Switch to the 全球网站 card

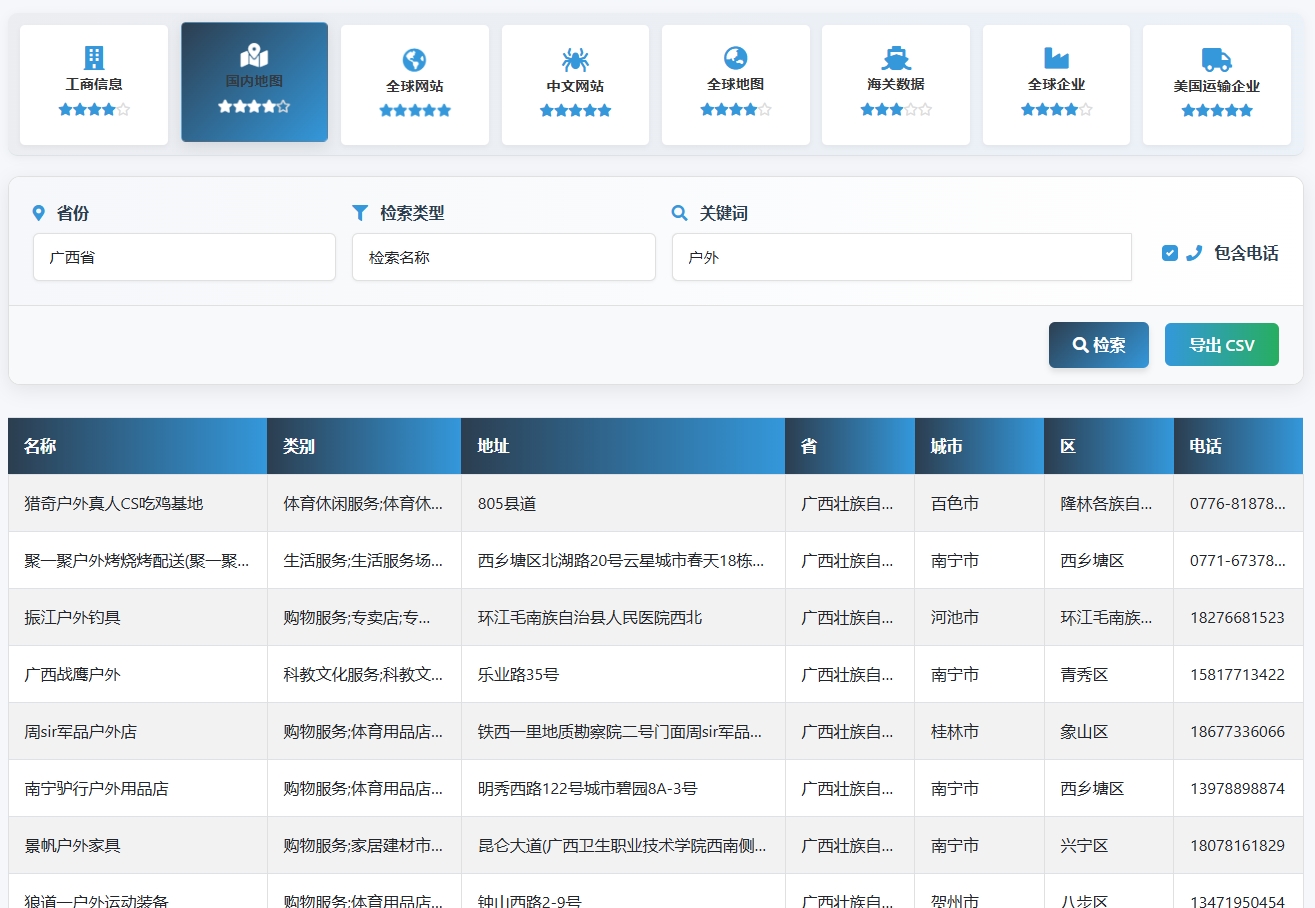[415, 85]
